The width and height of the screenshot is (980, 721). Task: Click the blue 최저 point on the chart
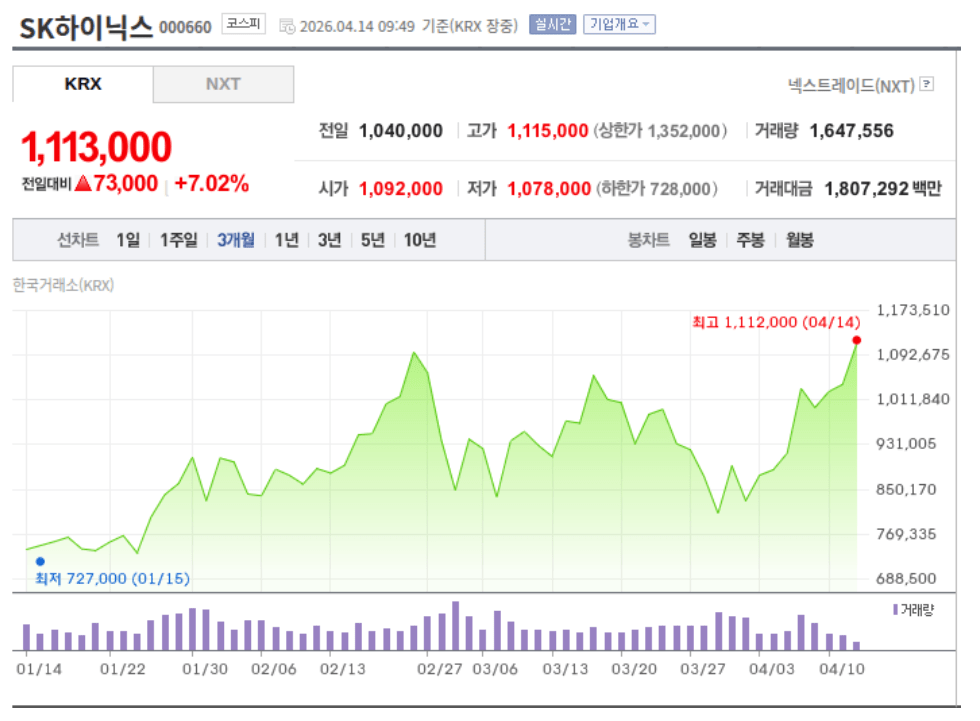pyautogui.click(x=40, y=561)
